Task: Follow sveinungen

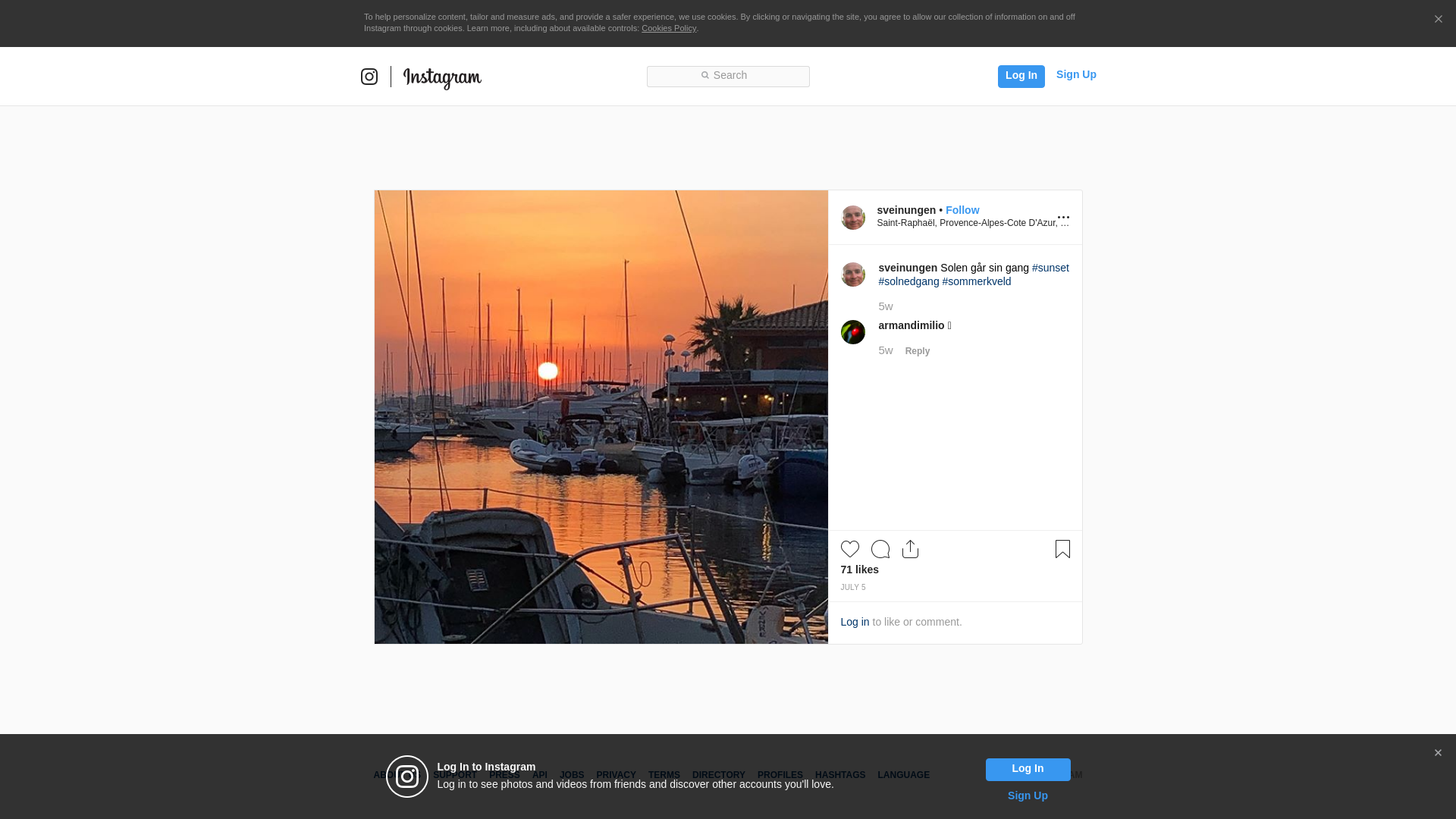Action: [962, 210]
